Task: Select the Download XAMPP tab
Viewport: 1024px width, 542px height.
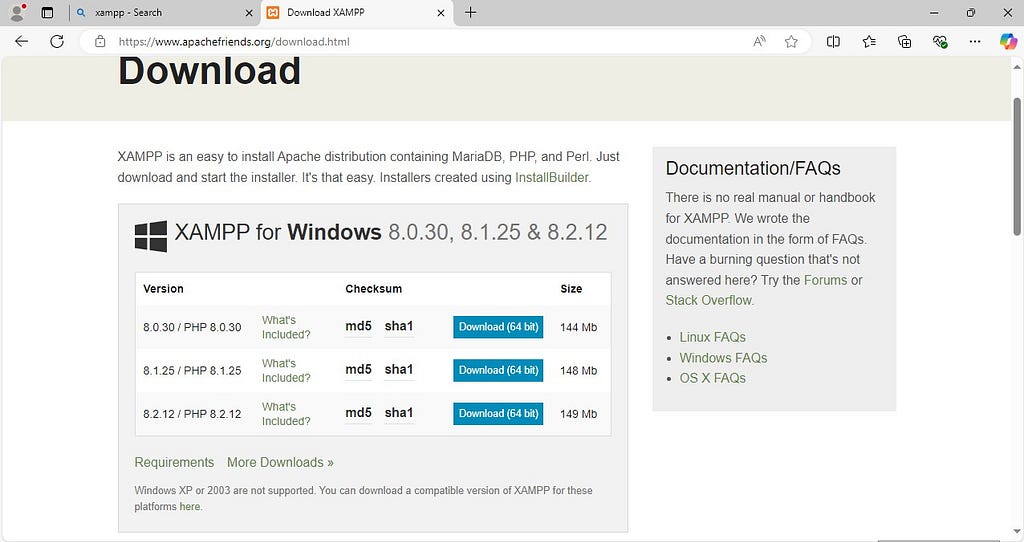Action: (x=356, y=12)
